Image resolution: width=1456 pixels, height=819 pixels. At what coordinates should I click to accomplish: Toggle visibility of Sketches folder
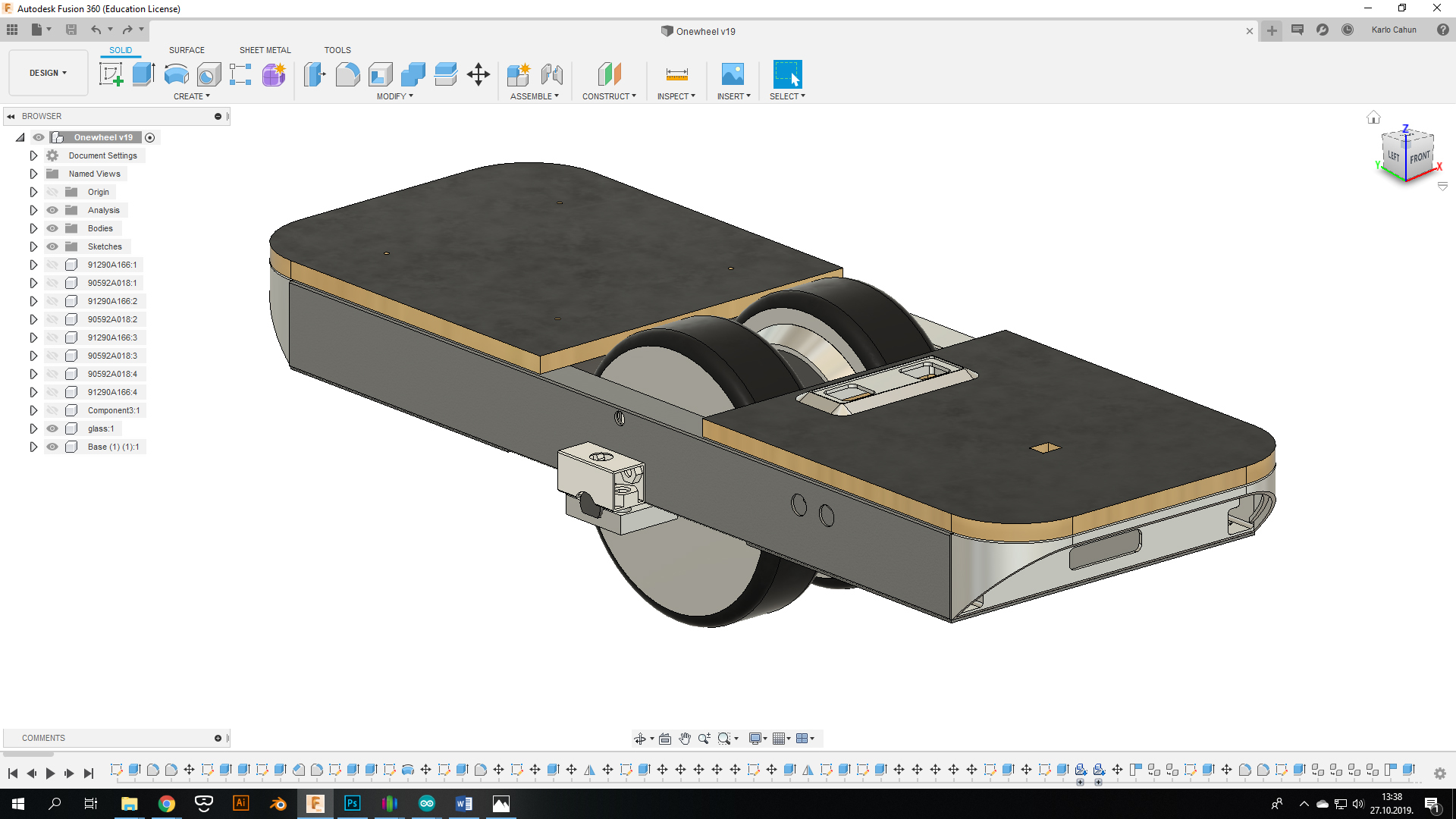click(x=52, y=246)
